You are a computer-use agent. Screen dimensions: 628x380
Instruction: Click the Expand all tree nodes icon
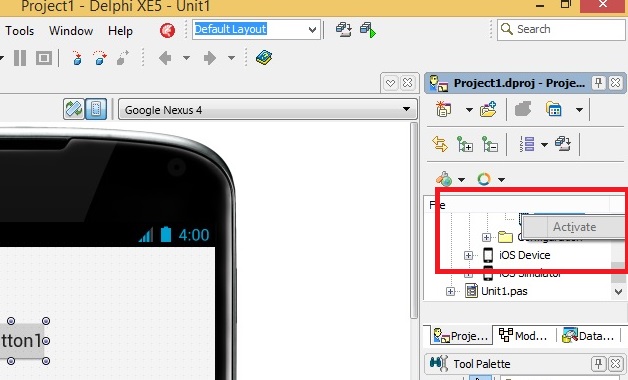(465, 144)
